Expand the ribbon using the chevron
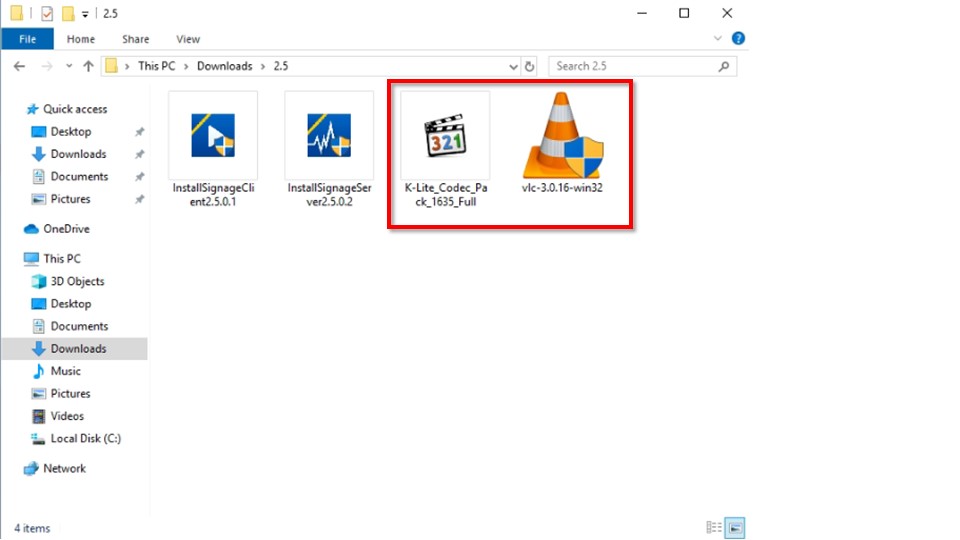This screenshot has height=540, width=960. pos(718,39)
